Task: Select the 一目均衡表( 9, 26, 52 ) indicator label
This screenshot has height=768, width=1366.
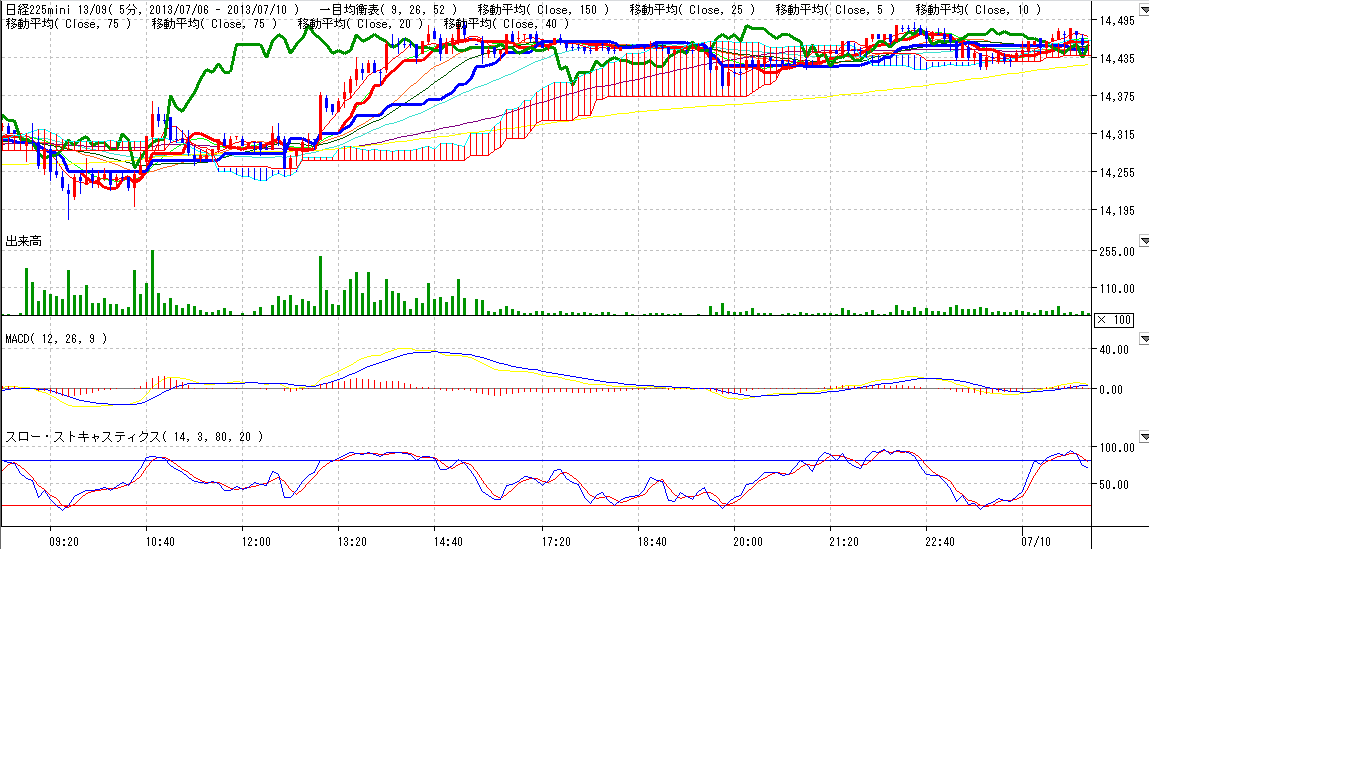Action: 387,10
